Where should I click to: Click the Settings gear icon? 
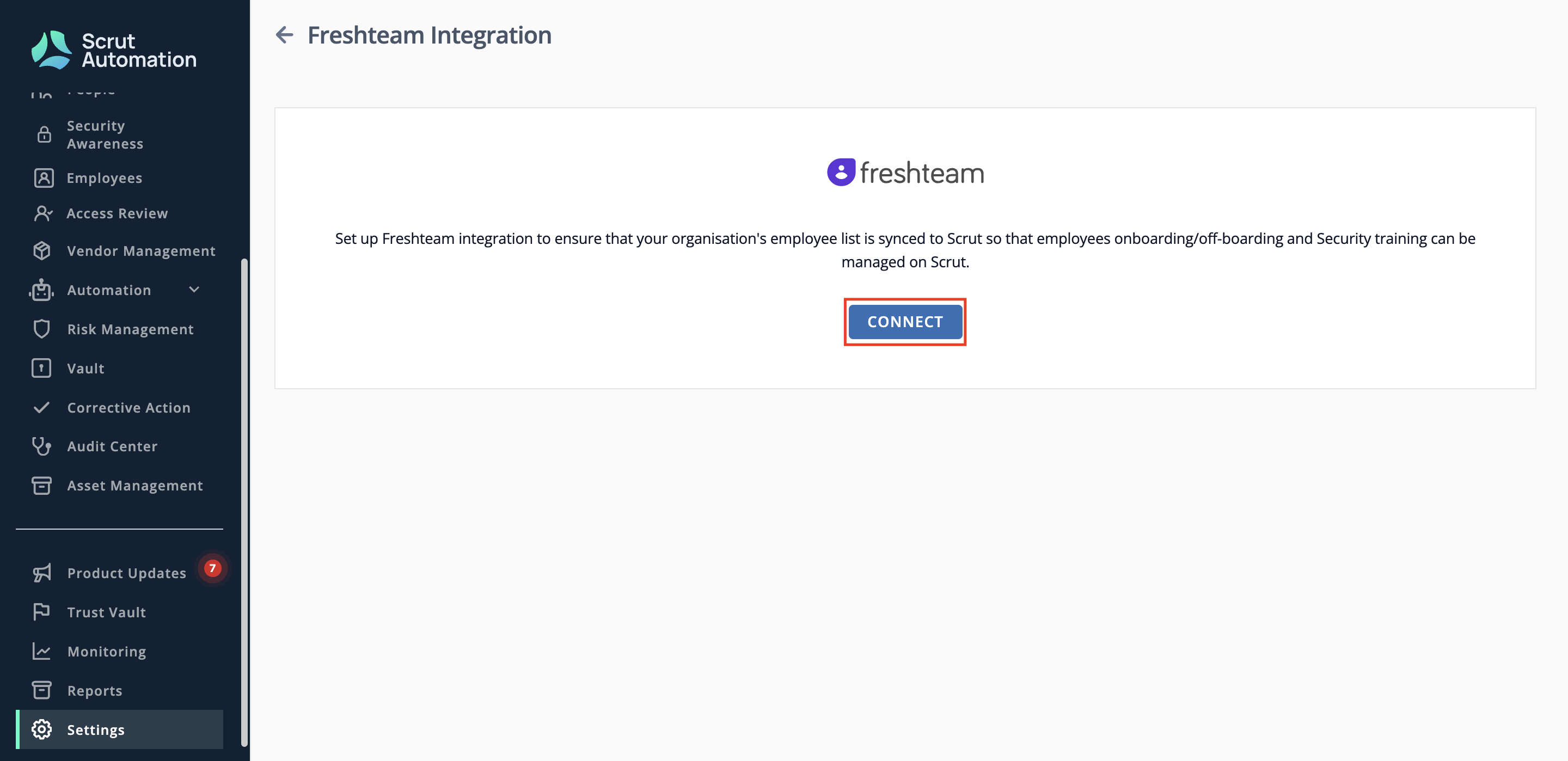(x=41, y=729)
